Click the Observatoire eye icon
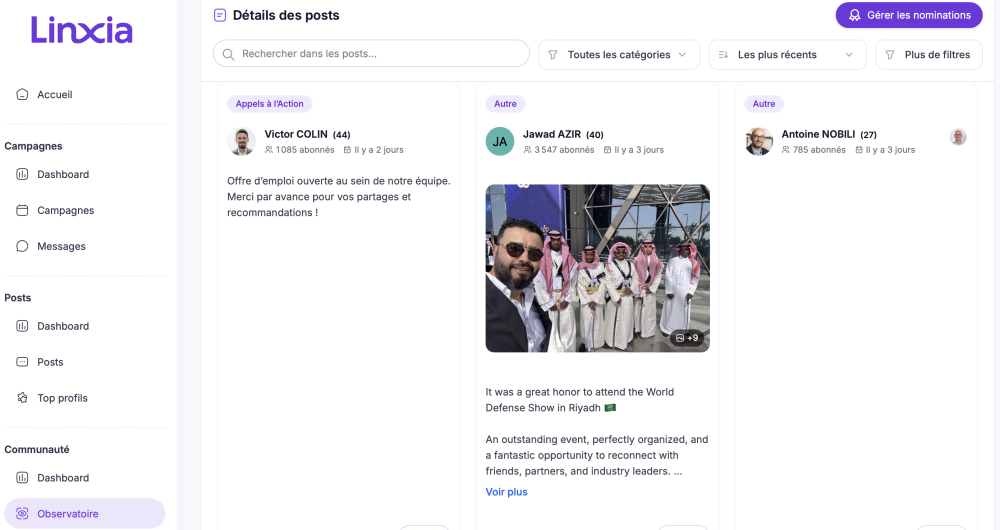This screenshot has height=530, width=1000. coord(22,513)
